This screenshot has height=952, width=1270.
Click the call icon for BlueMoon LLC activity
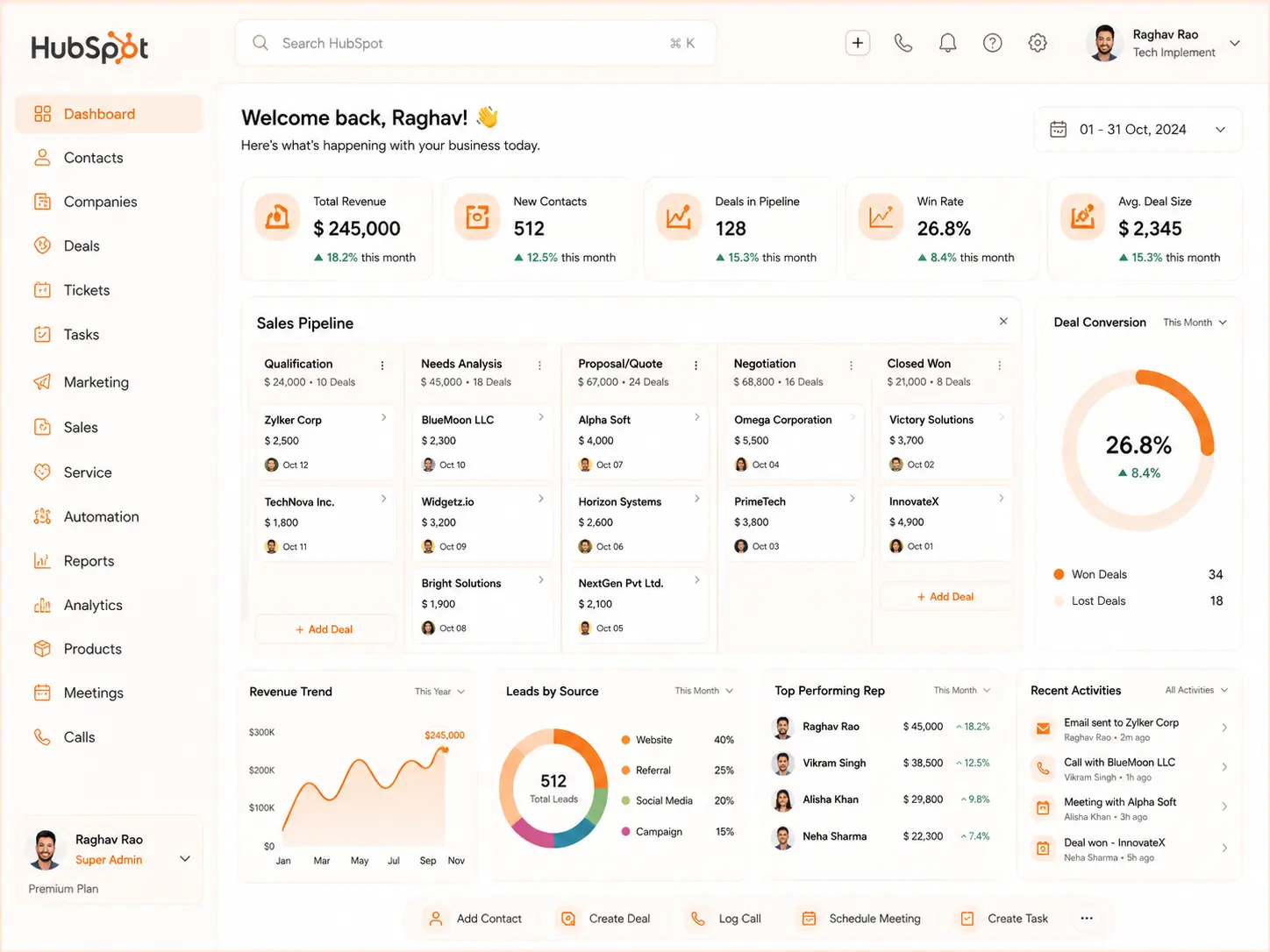(1043, 768)
